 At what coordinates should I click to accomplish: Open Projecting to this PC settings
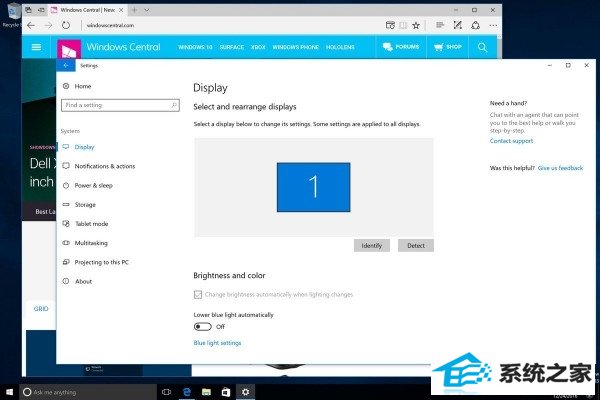point(101,262)
